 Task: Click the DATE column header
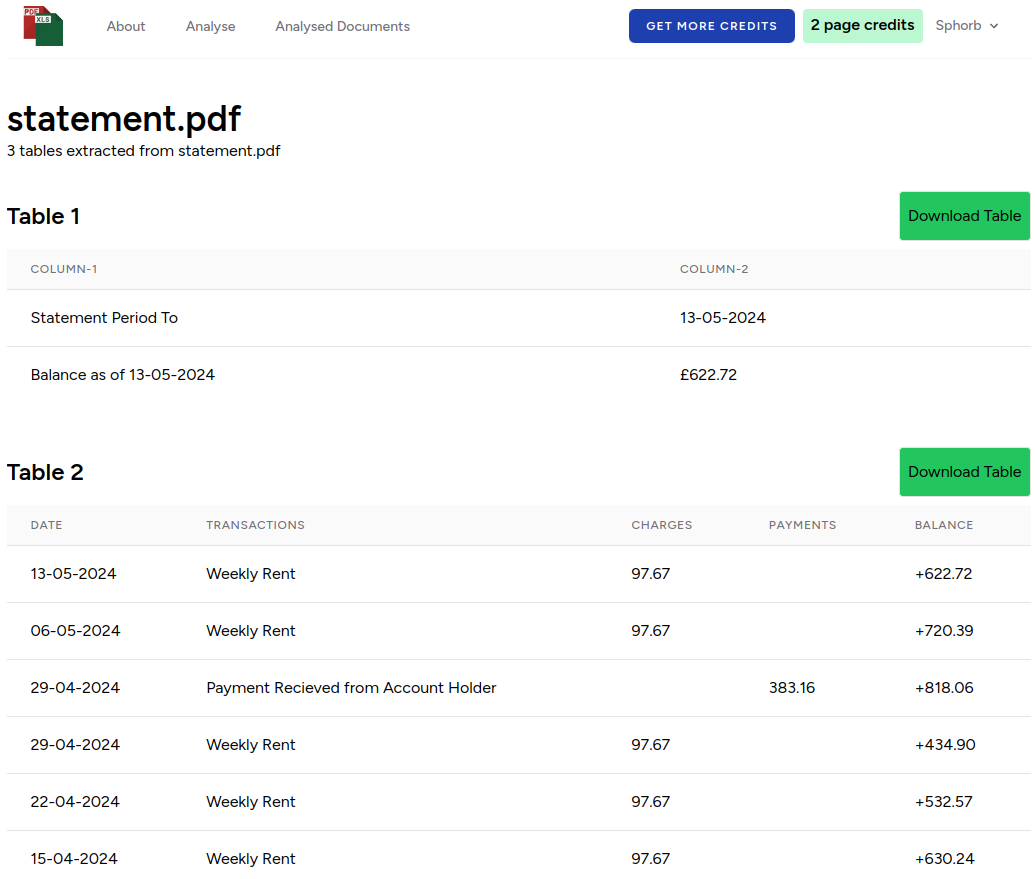click(x=46, y=525)
